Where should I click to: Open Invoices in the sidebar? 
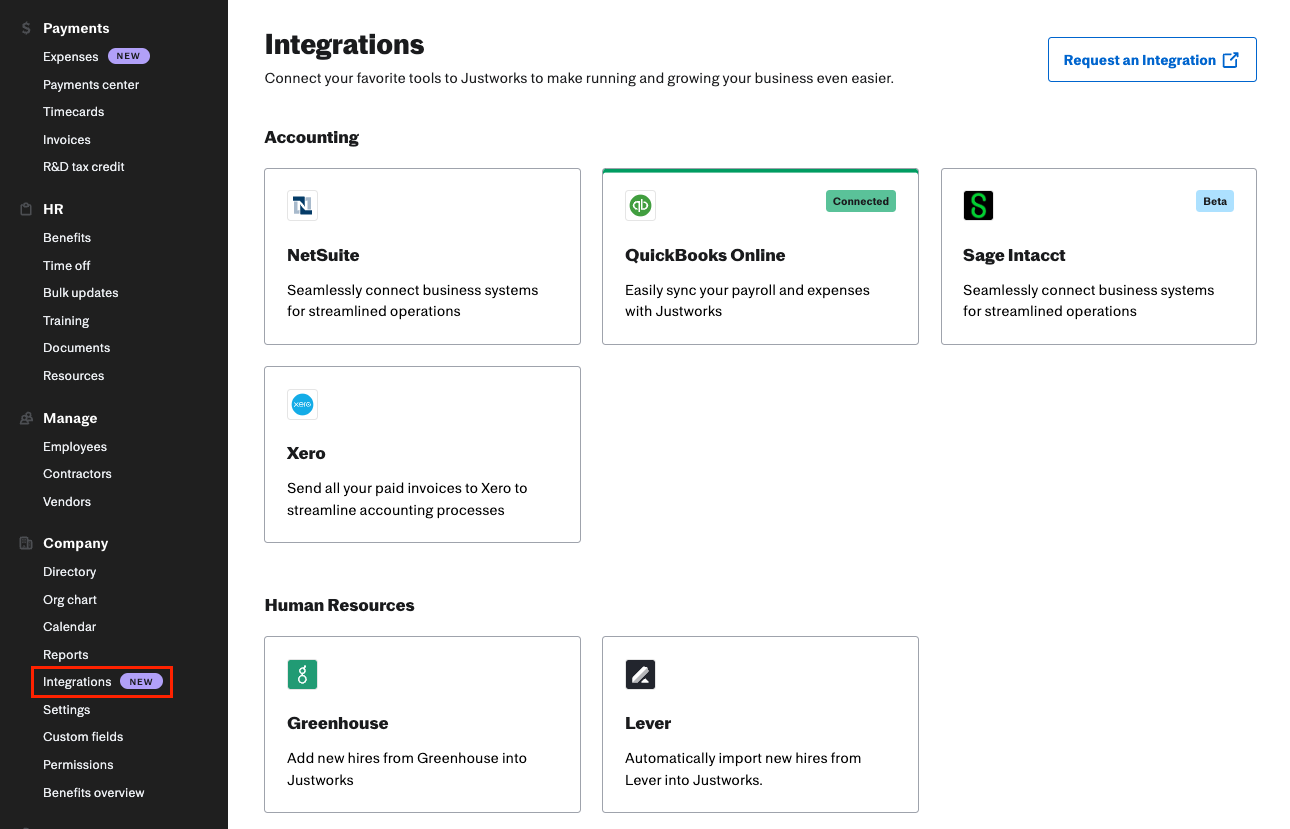(x=67, y=140)
